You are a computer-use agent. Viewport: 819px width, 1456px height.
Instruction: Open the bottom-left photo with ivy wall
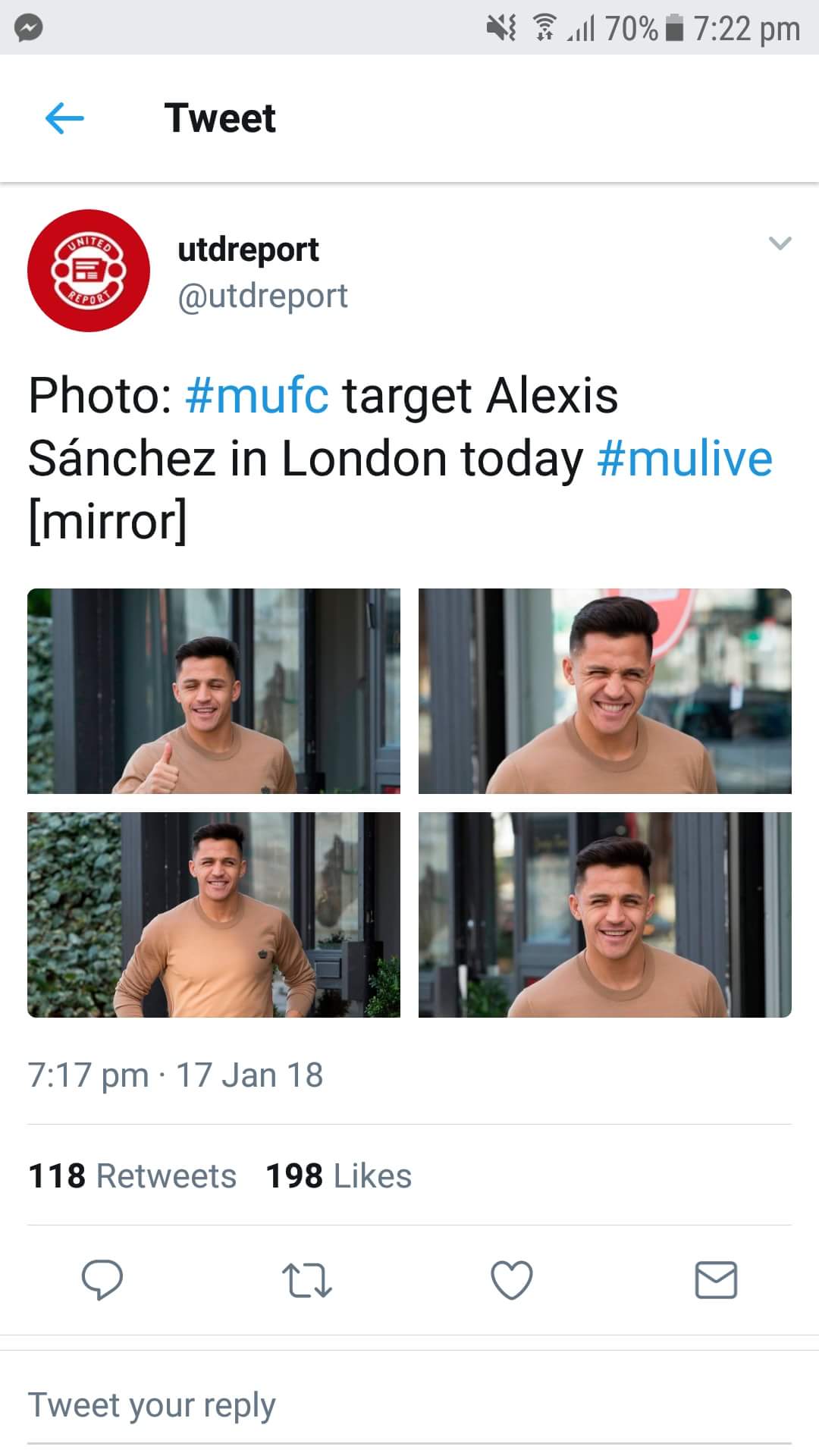(x=214, y=915)
